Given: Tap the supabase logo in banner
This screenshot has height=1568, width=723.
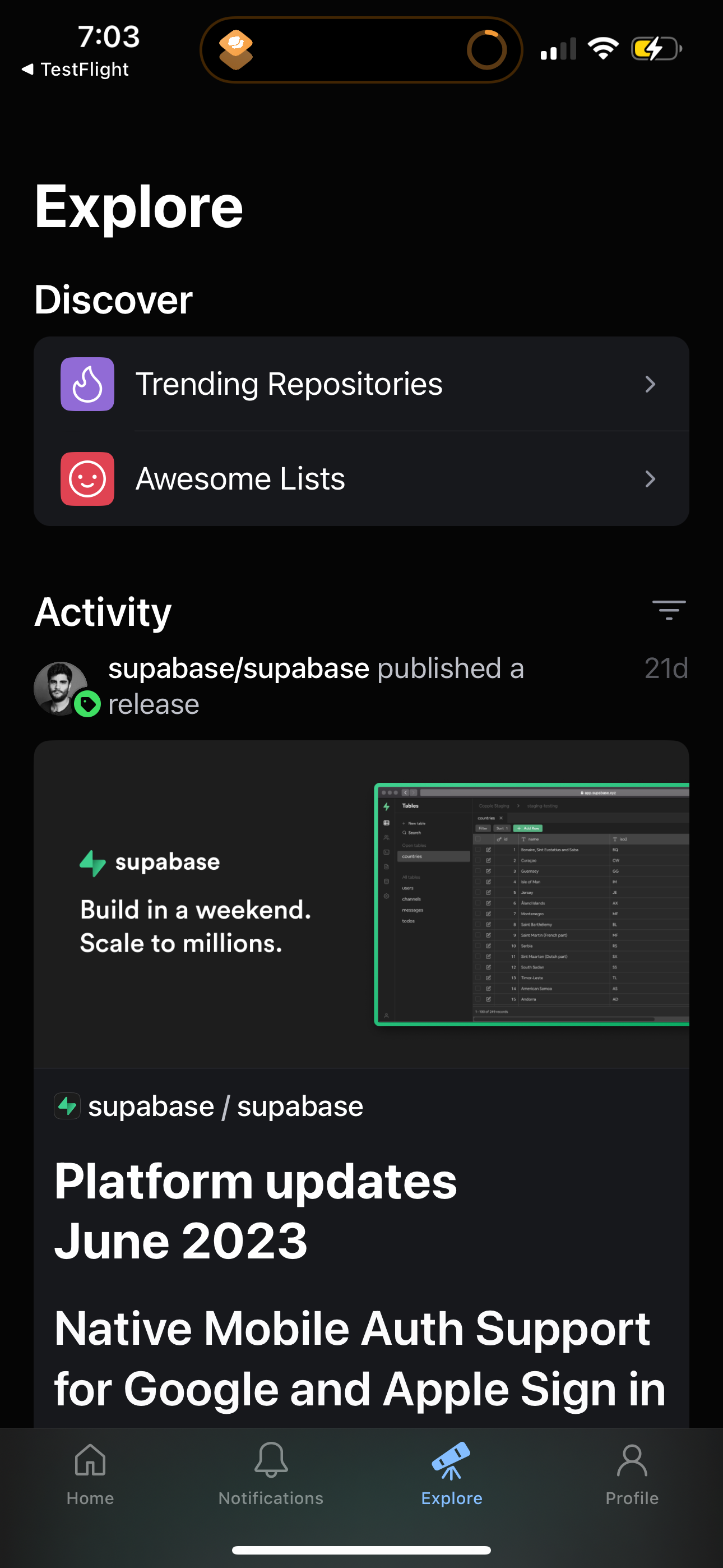Looking at the screenshot, I should tap(150, 863).
